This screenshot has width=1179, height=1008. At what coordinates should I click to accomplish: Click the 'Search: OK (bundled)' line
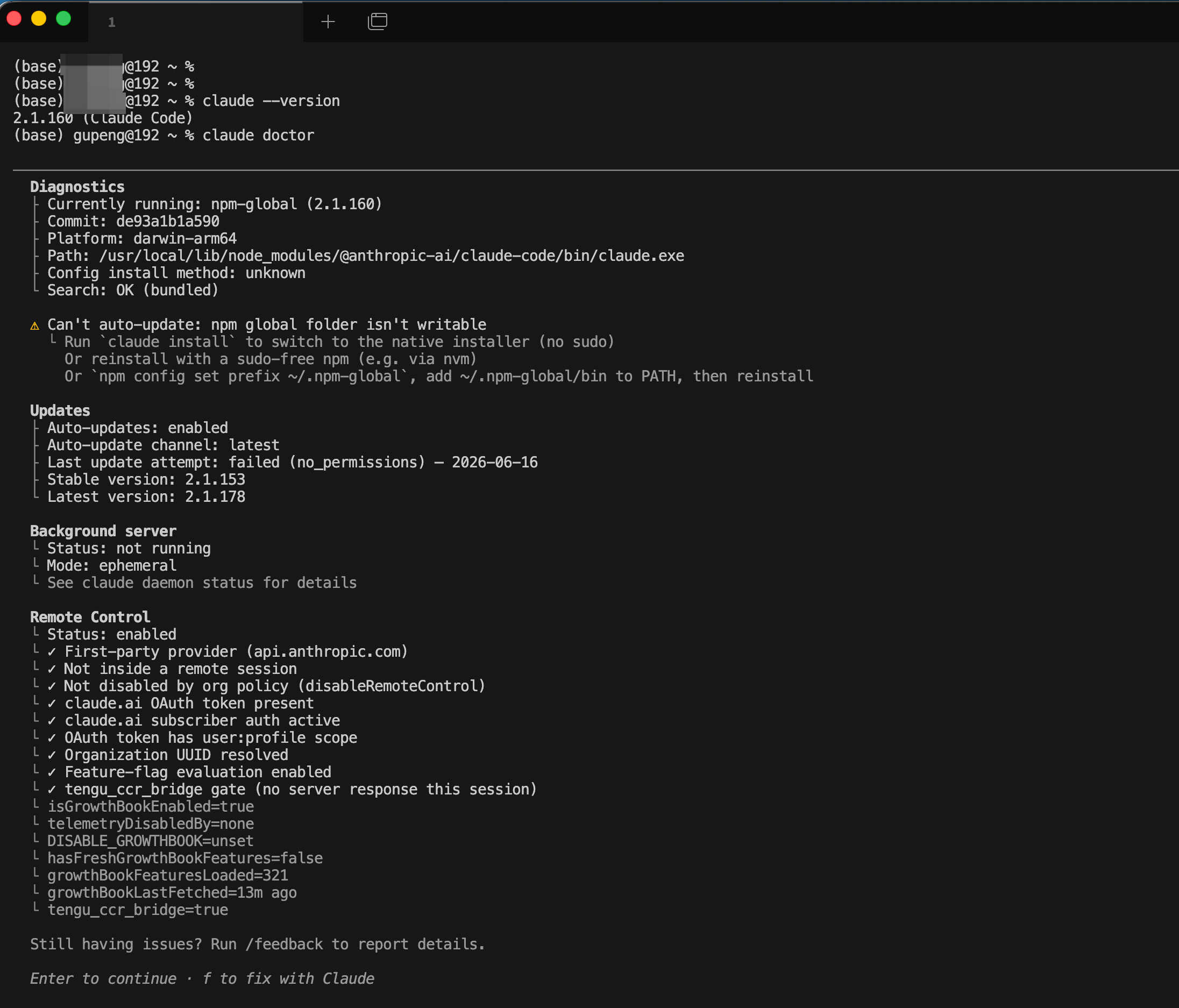(x=132, y=290)
